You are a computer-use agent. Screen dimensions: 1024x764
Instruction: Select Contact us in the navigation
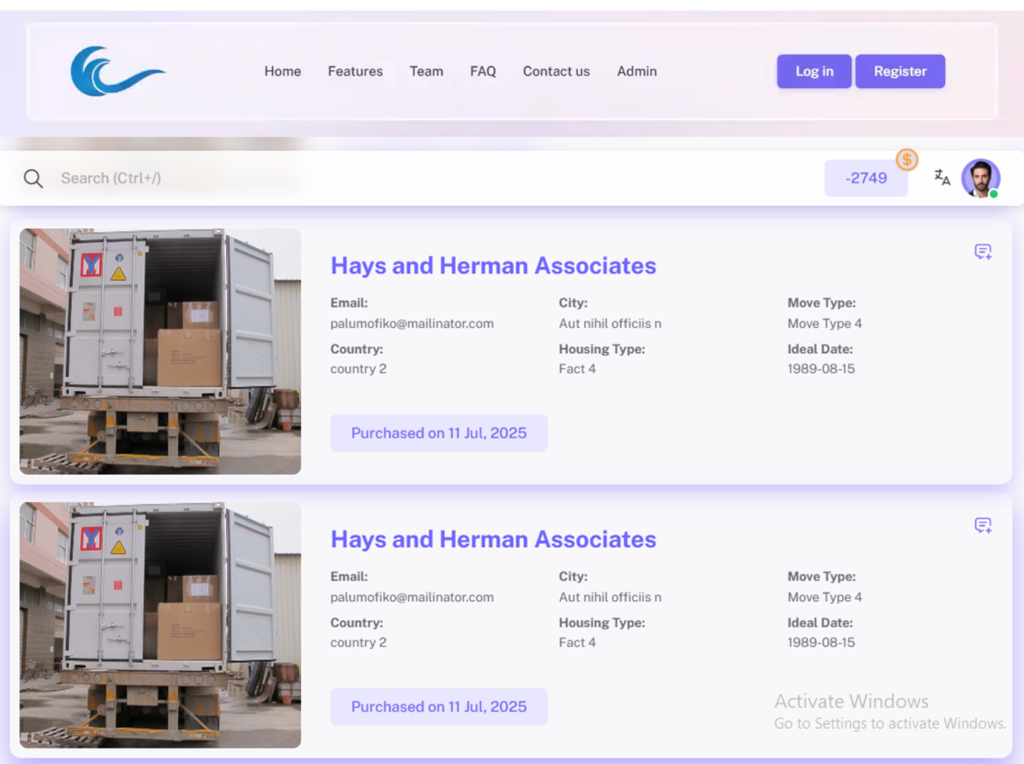[x=556, y=71]
